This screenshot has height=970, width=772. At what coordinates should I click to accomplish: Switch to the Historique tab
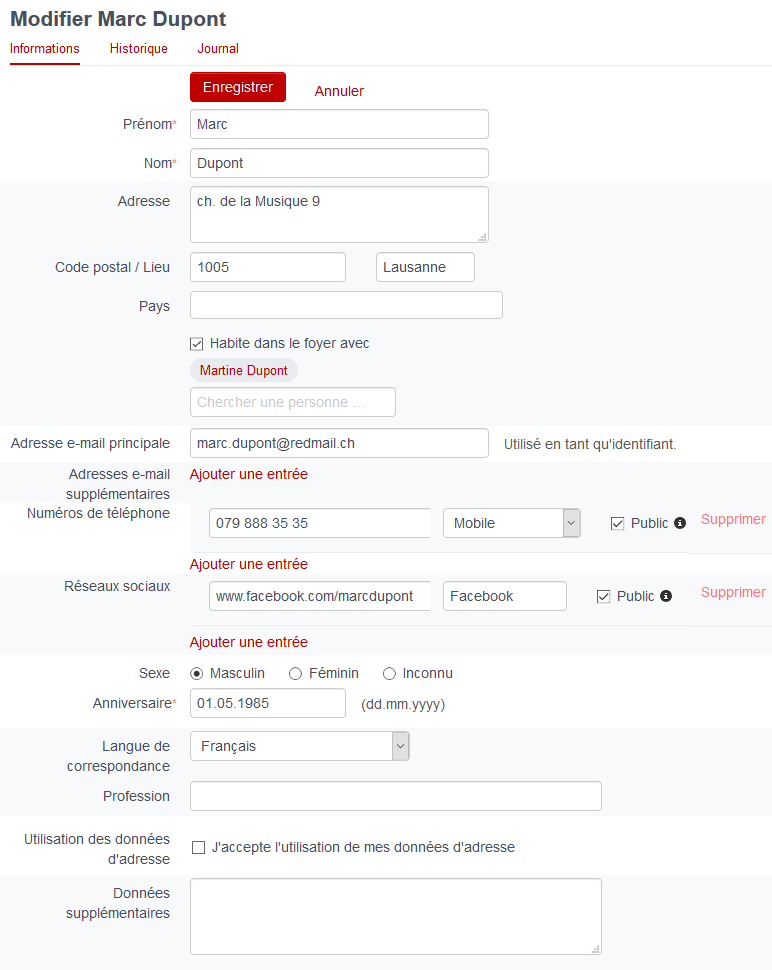tap(139, 49)
